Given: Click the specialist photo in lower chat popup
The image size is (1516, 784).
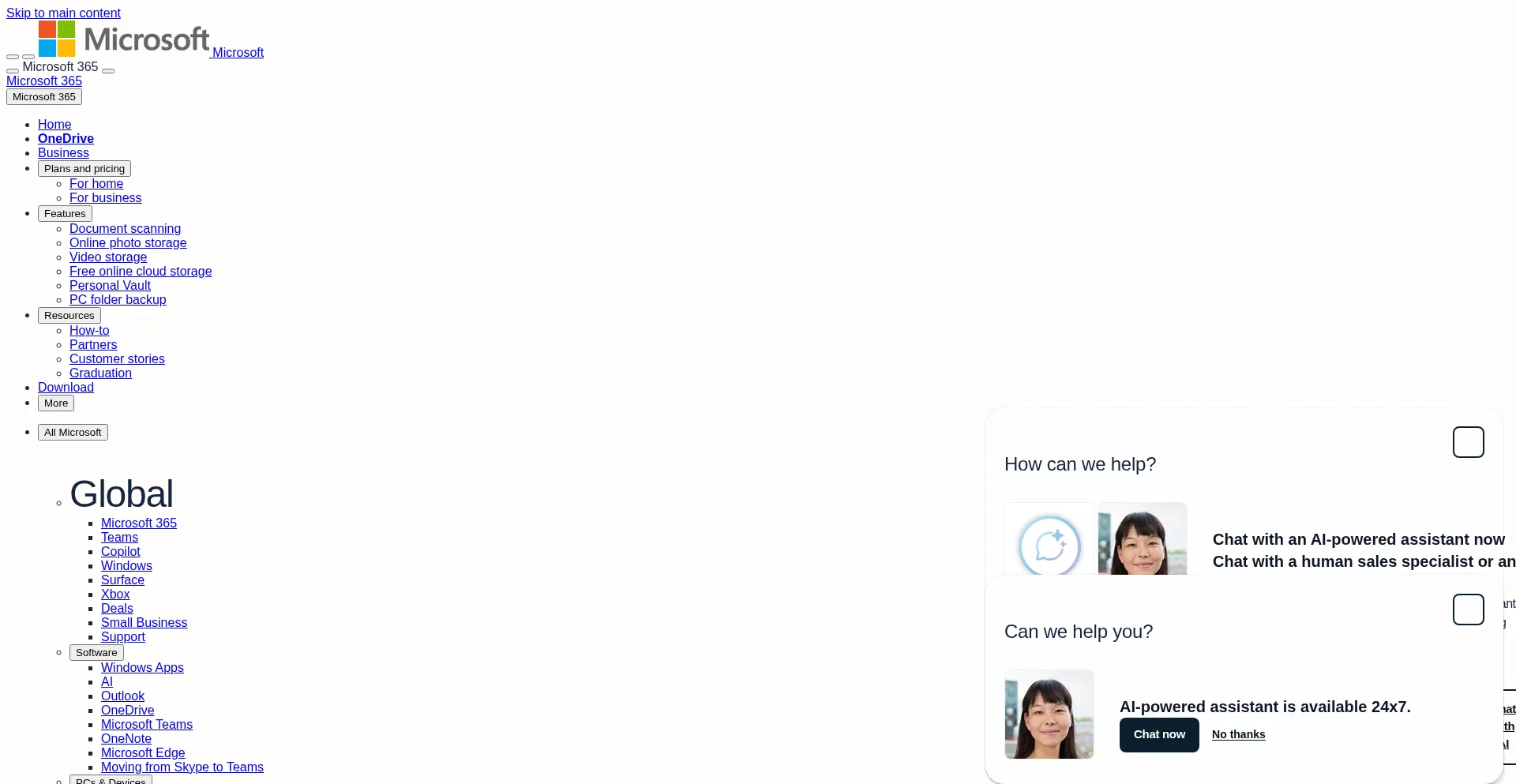Looking at the screenshot, I should [x=1049, y=715].
